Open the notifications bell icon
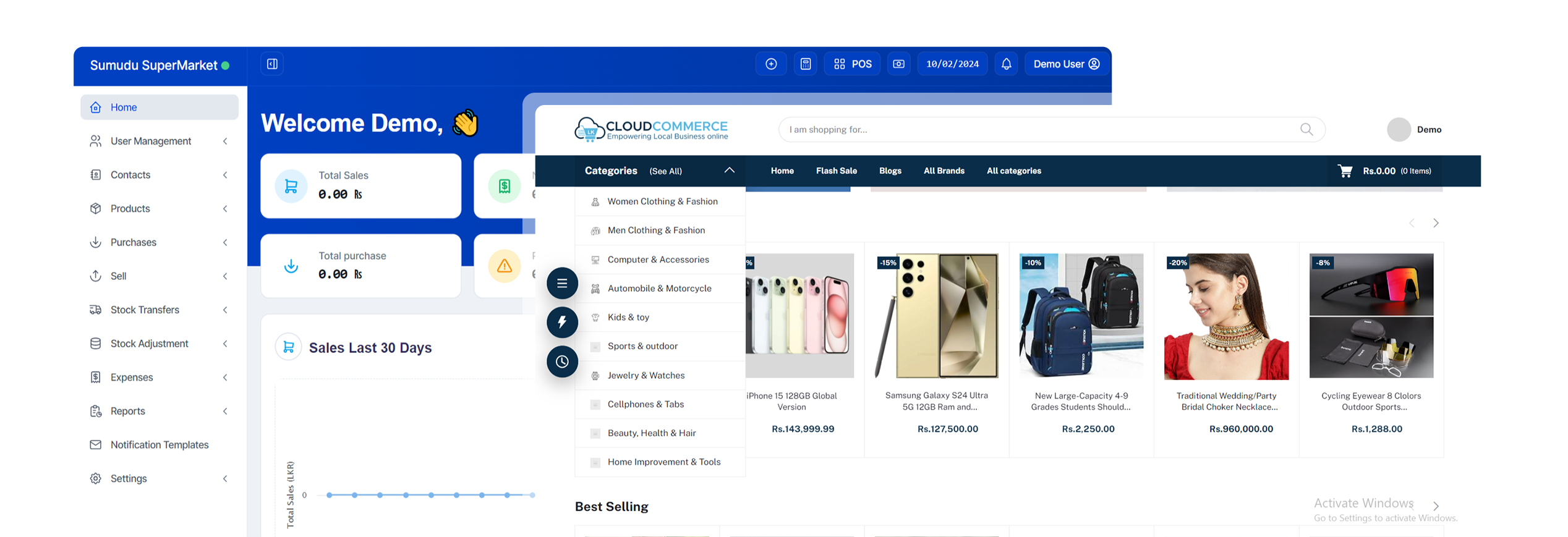The width and height of the screenshot is (1568, 537). (x=1006, y=64)
